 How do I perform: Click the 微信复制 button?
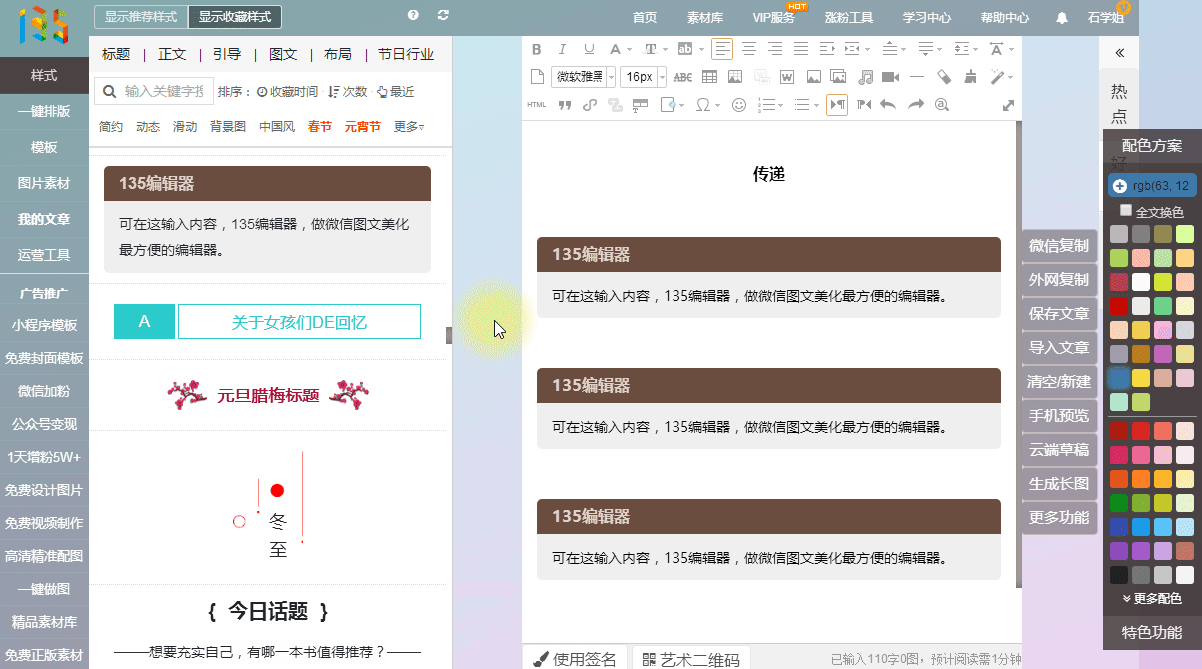pyautogui.click(x=1059, y=246)
